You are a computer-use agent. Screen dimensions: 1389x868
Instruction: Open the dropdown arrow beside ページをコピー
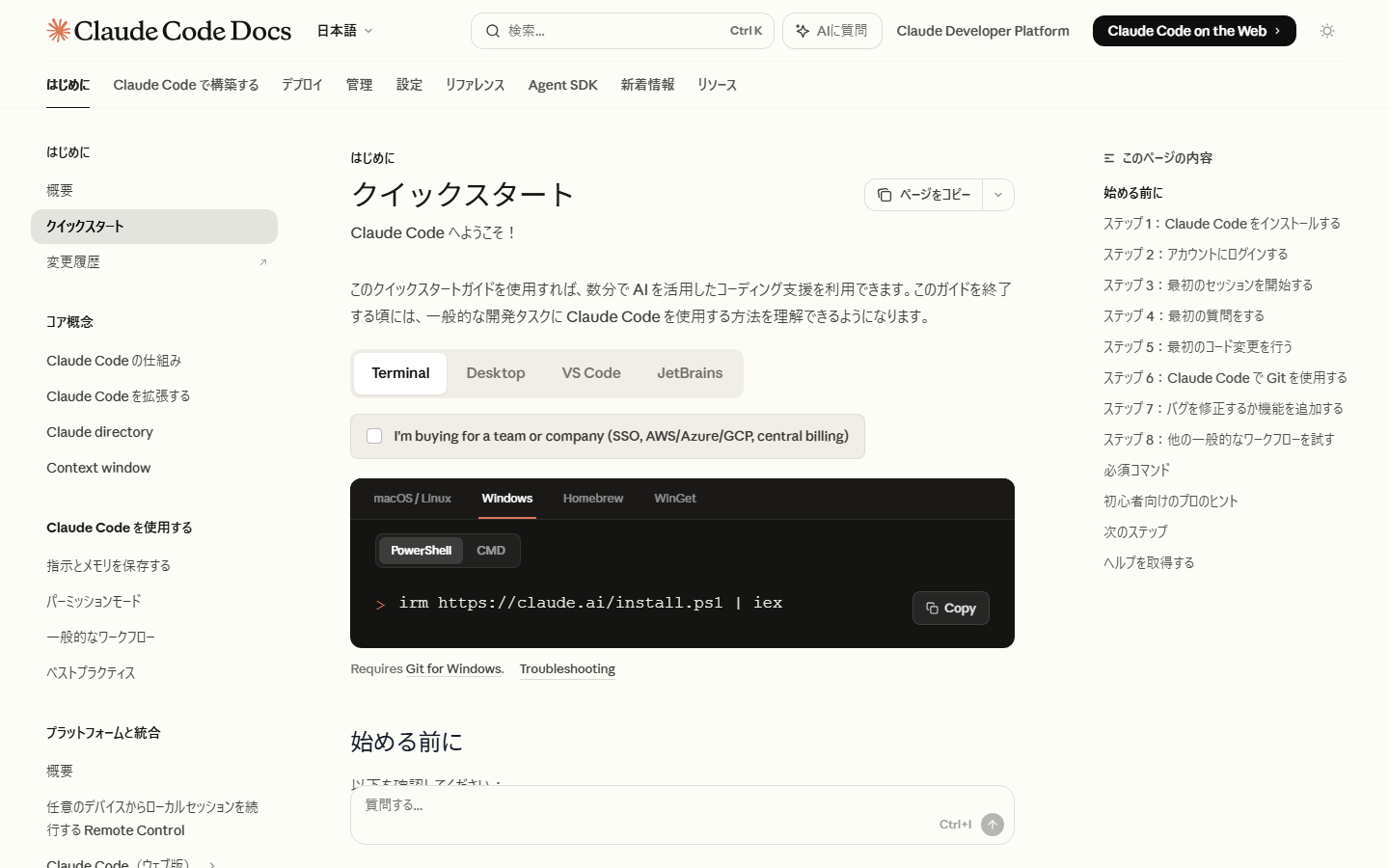[x=998, y=195]
